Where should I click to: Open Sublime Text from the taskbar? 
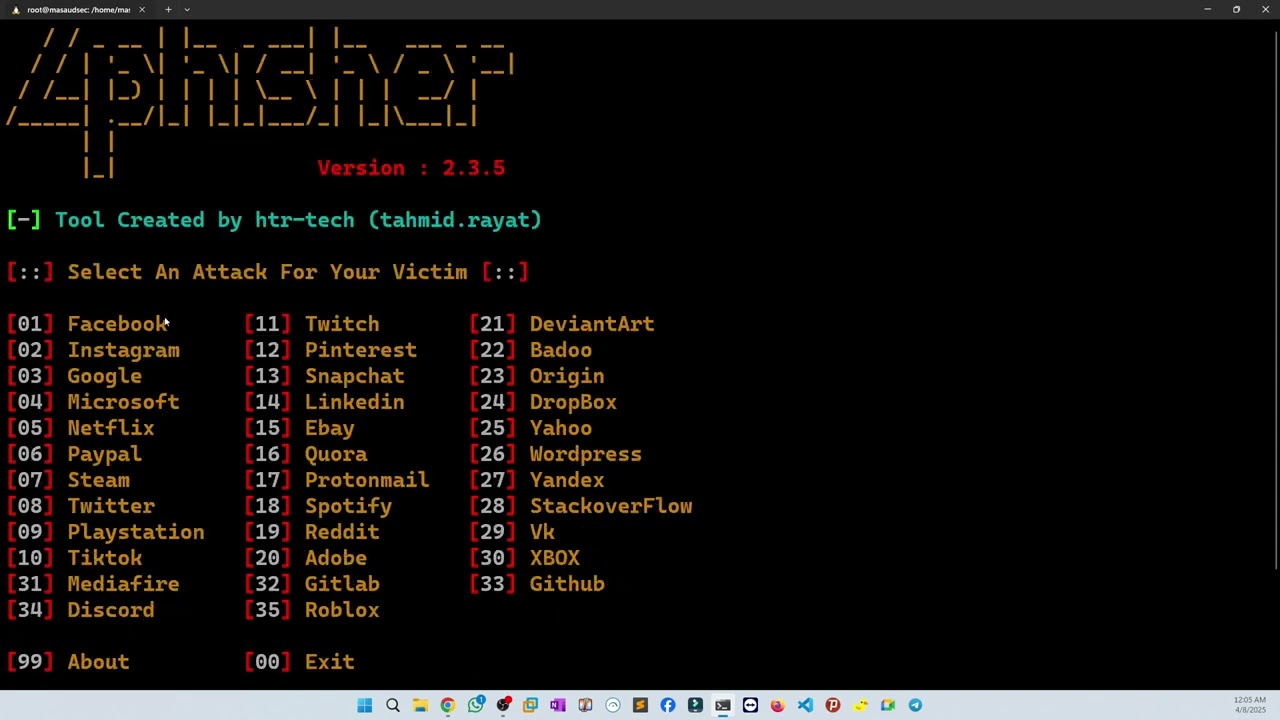(640, 705)
